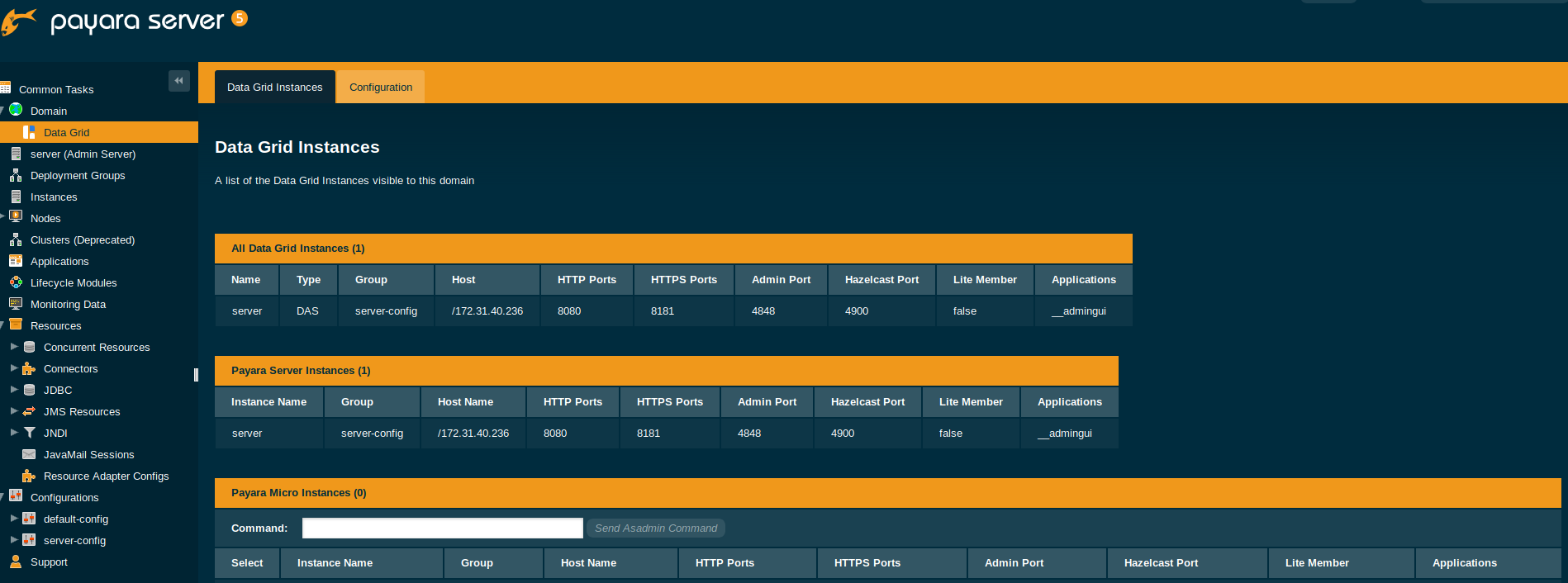Expand the JNDI node
The height and width of the screenshot is (583, 1568).
(14, 432)
